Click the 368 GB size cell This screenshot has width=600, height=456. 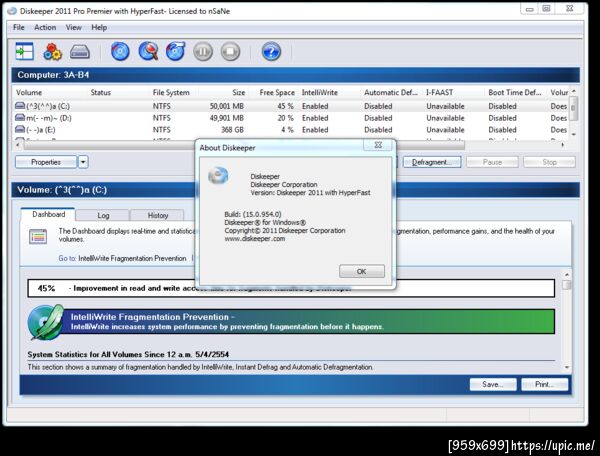click(x=232, y=130)
